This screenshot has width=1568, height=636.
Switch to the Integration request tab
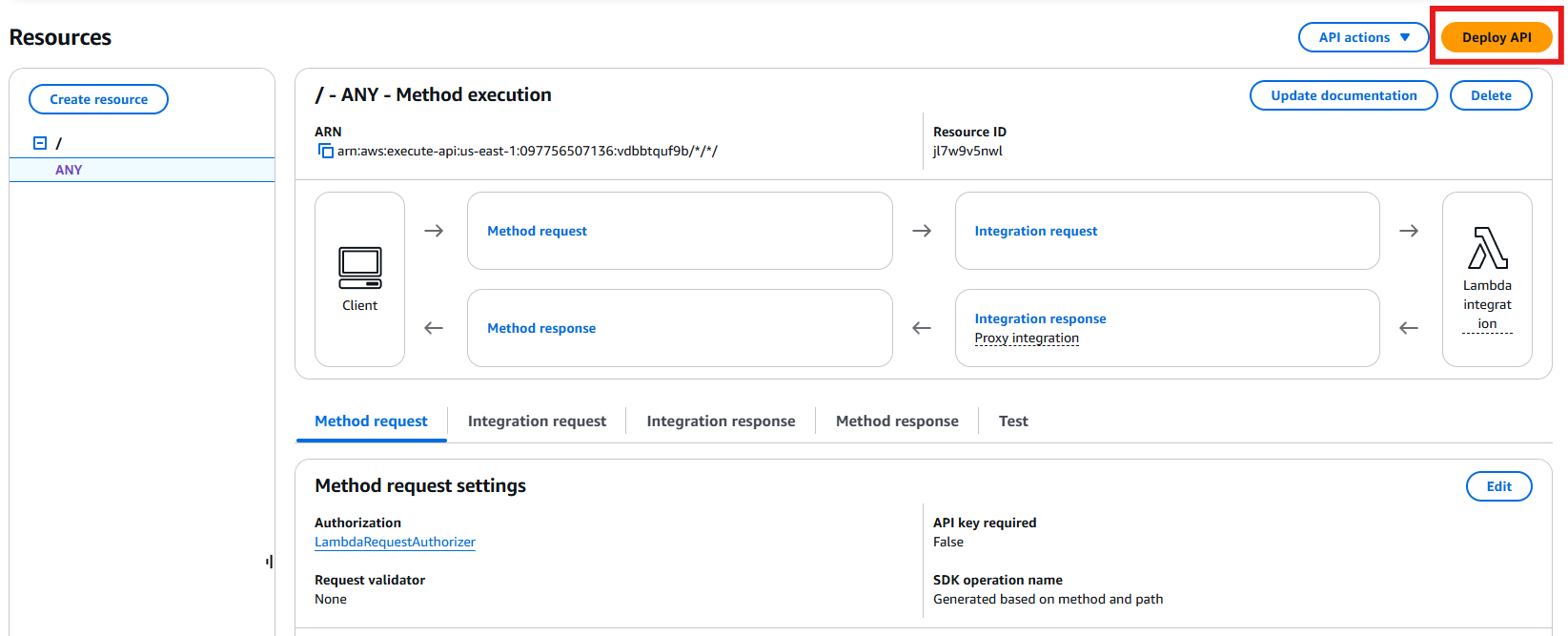537,421
